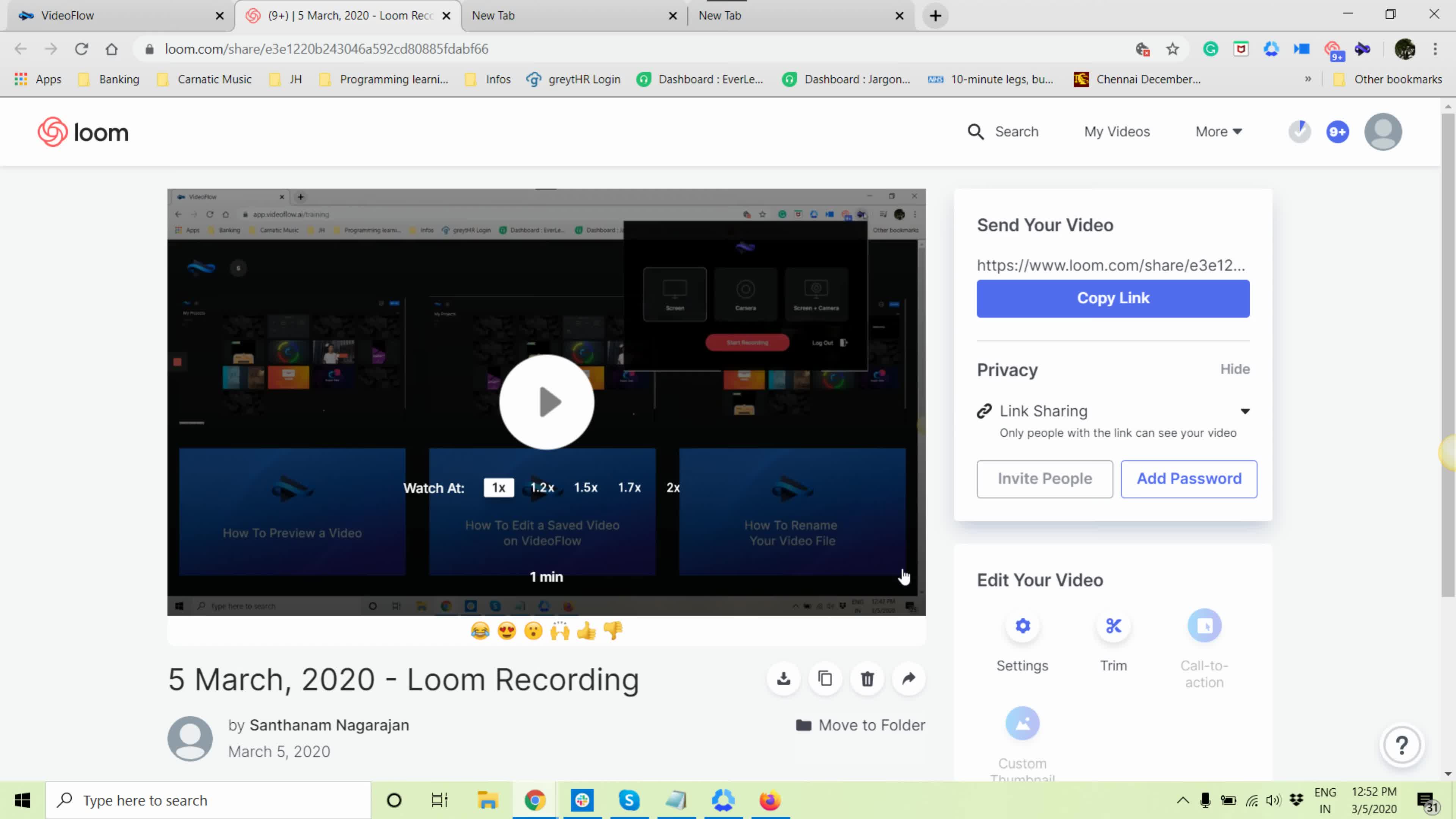Open the help question mark button

coord(1402,745)
